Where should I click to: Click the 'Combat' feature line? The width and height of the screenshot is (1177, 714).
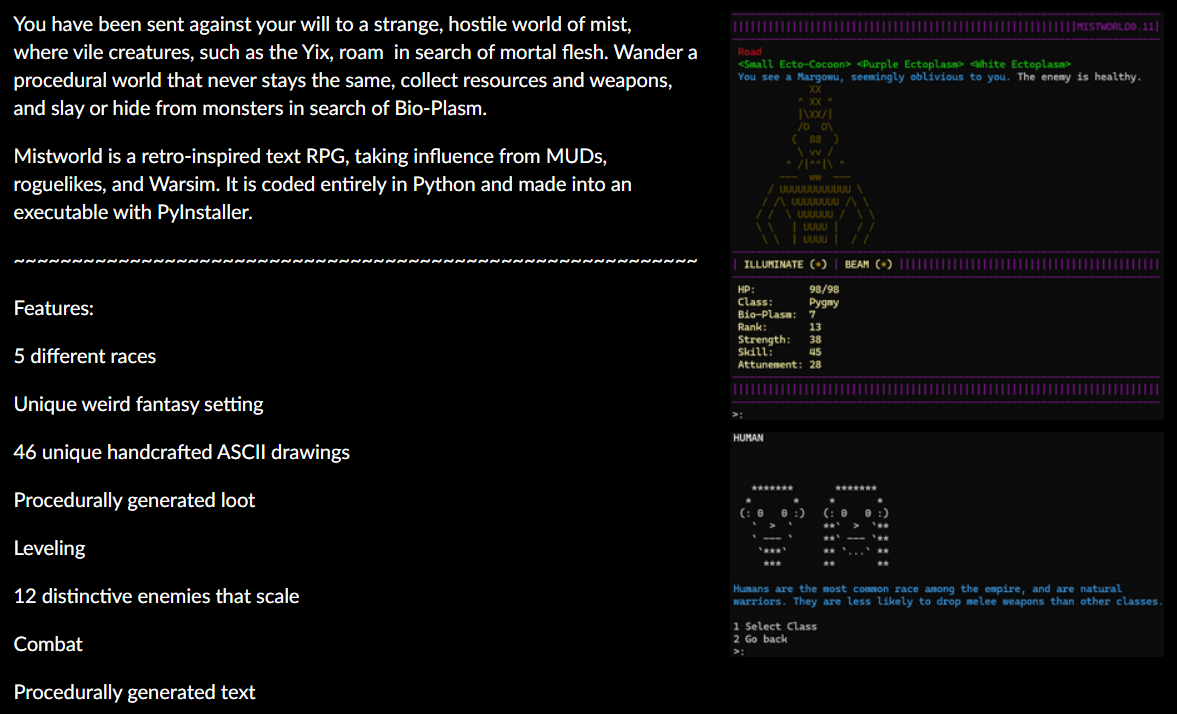(x=48, y=645)
